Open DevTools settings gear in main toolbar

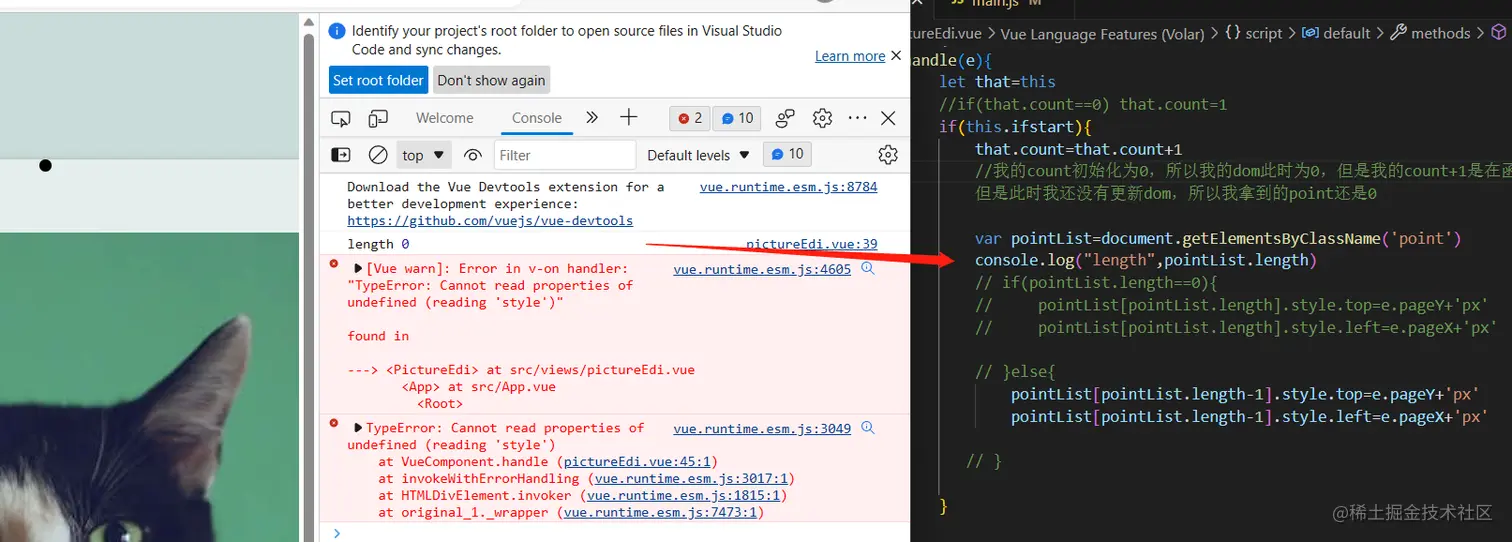[822, 118]
